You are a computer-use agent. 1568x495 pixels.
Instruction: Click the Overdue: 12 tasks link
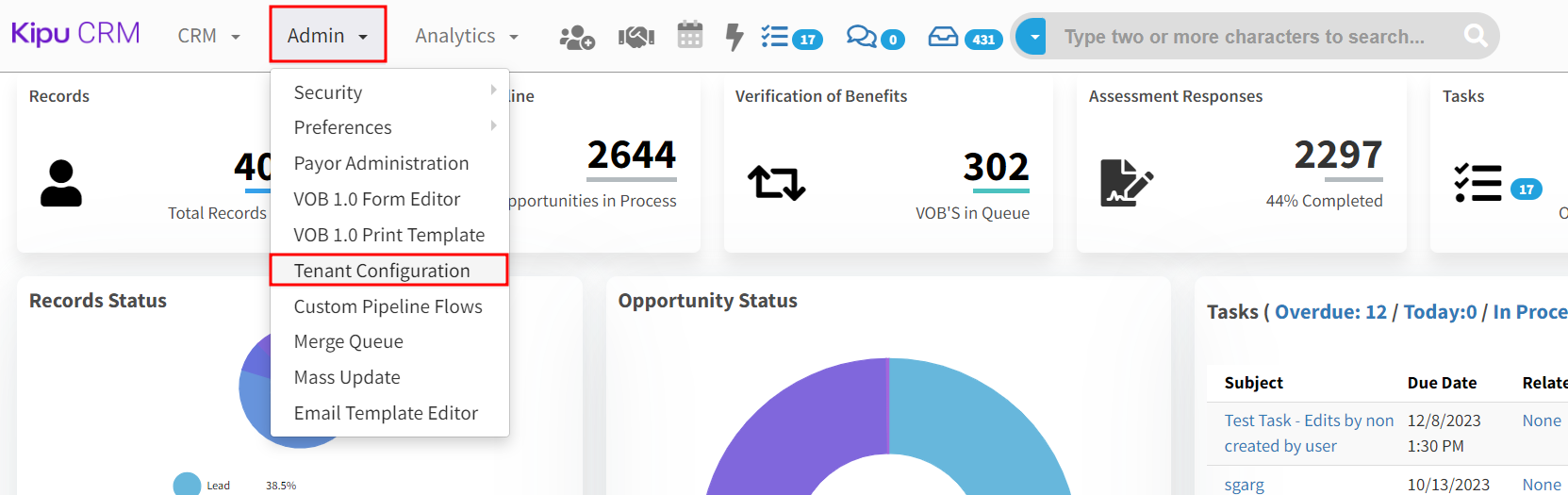click(1330, 312)
